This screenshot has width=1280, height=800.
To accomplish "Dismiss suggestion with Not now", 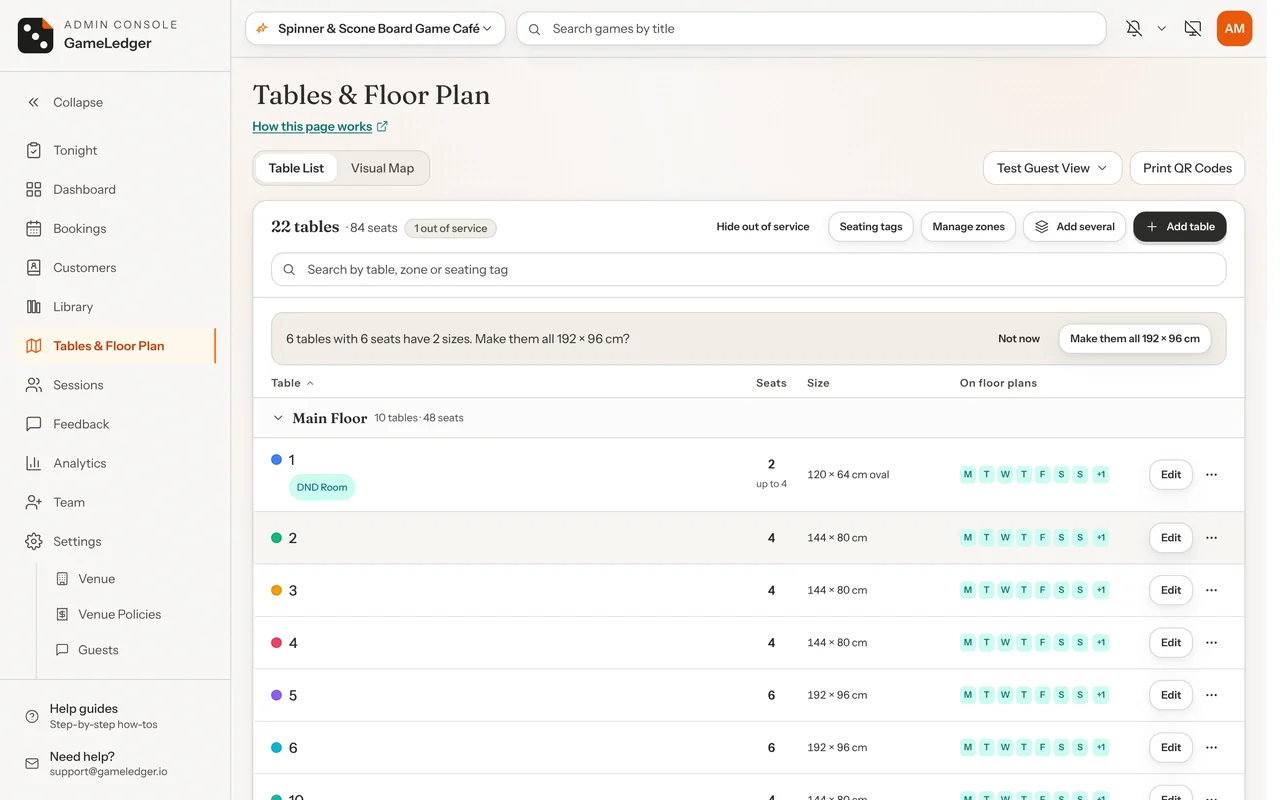I will click(x=1019, y=339).
